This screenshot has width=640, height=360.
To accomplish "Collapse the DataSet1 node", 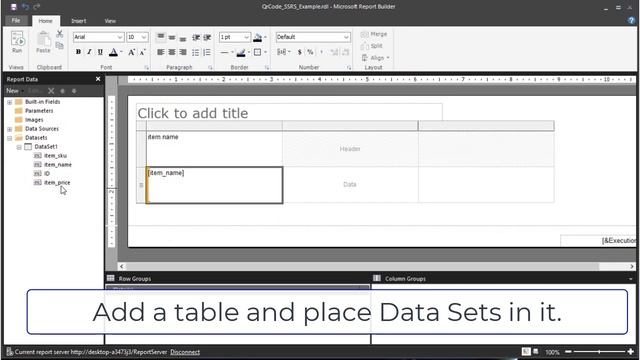I will [x=19, y=147].
